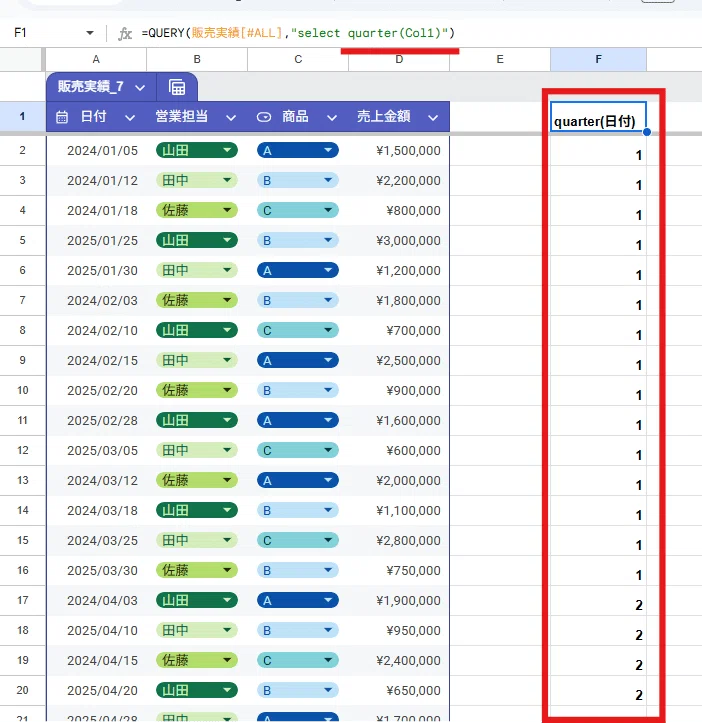Click the F1 name box
Screen dimensions: 702x723
click(x=20, y=33)
